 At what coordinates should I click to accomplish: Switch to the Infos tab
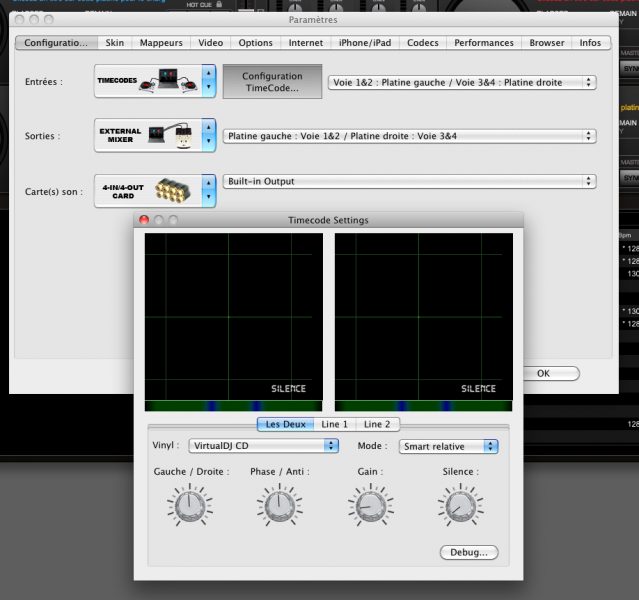(590, 43)
